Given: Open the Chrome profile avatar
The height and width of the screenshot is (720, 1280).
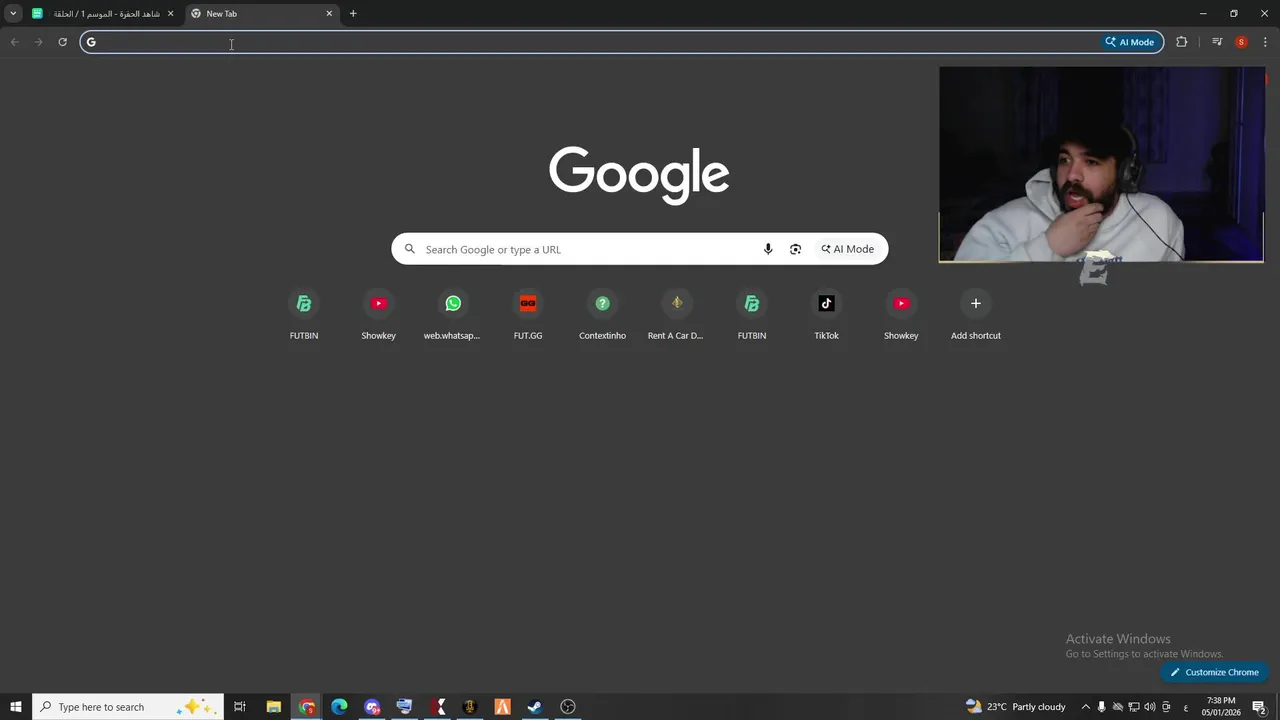Looking at the screenshot, I should click(1241, 42).
